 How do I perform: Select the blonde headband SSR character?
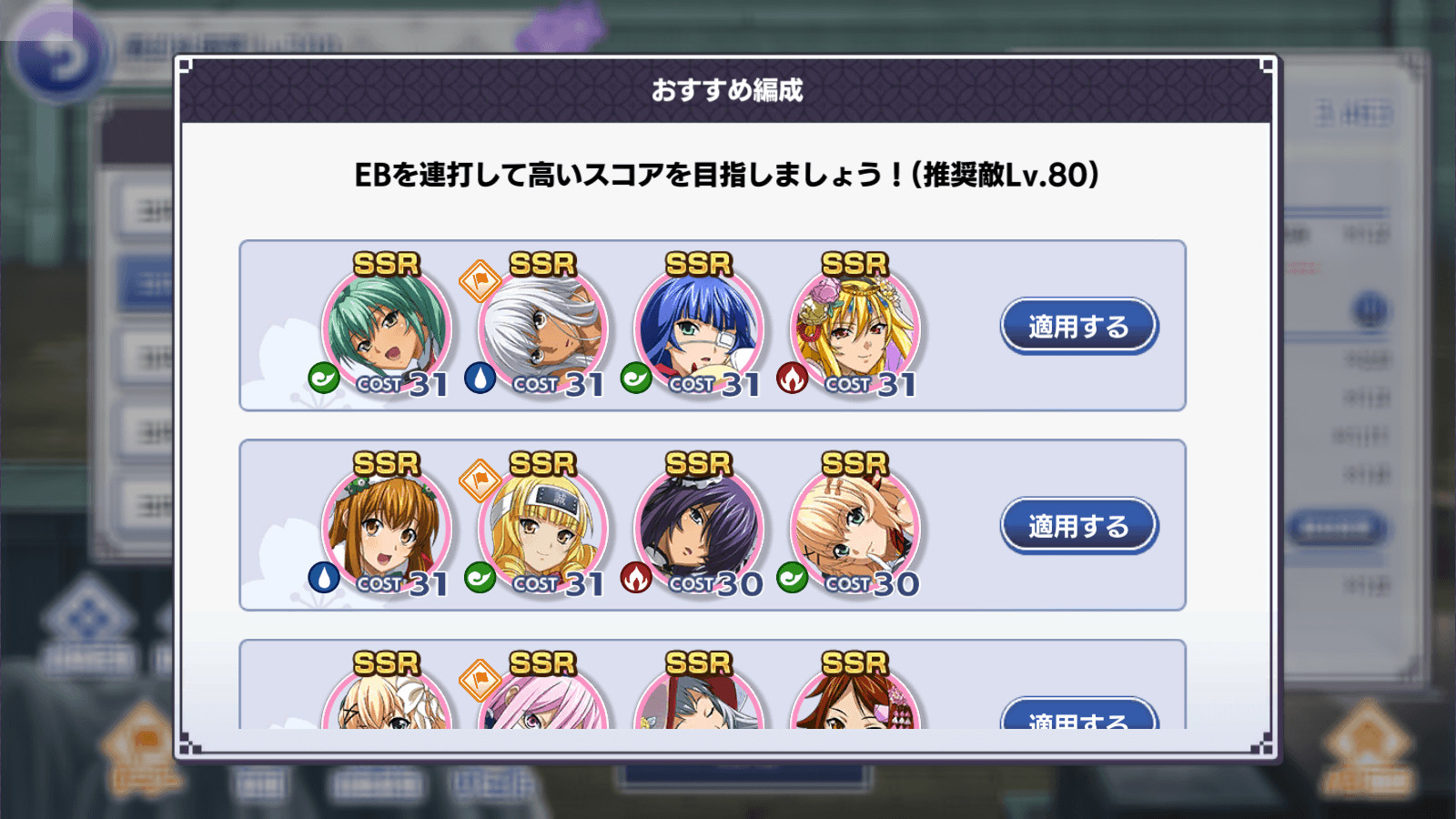click(543, 527)
